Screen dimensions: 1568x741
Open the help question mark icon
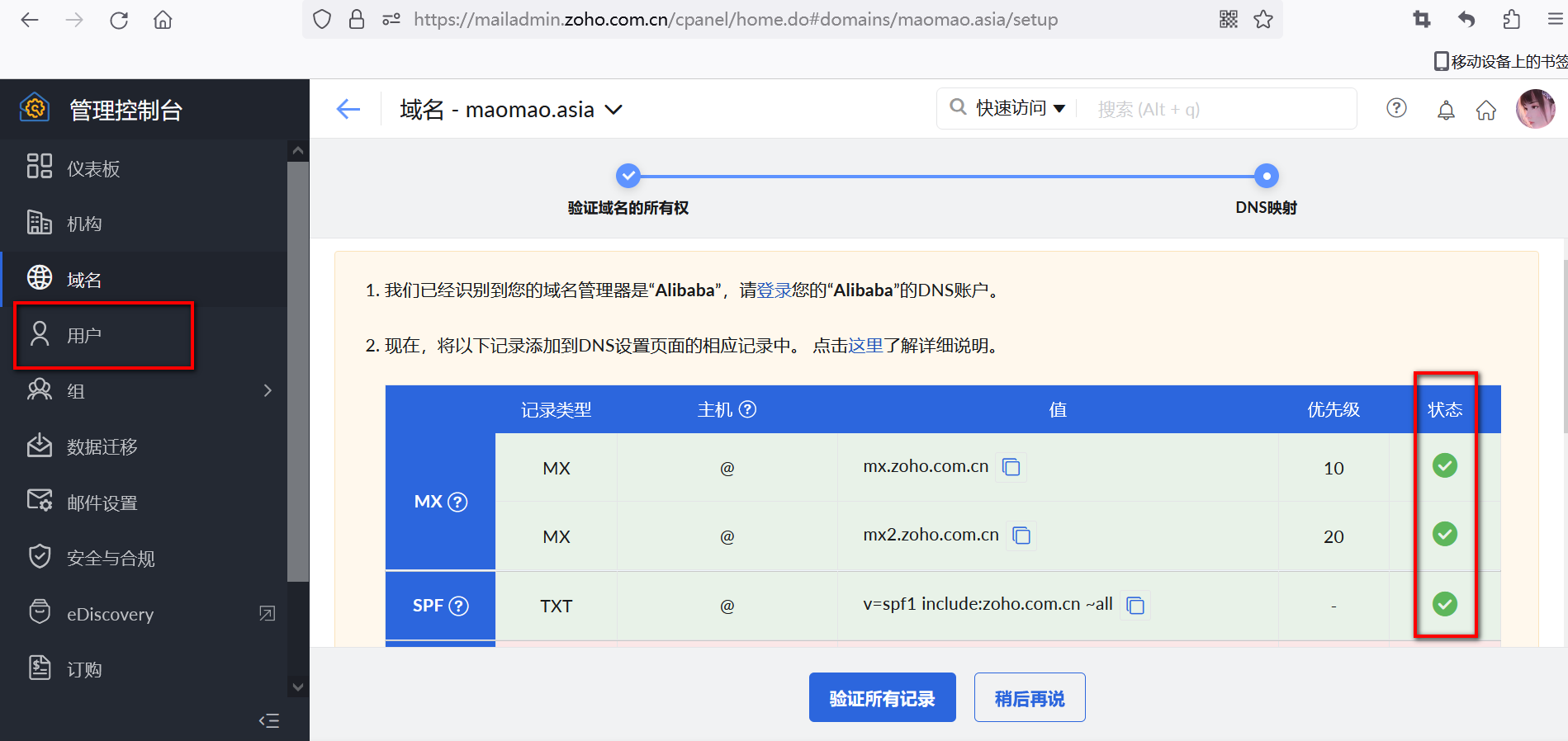tap(1396, 108)
